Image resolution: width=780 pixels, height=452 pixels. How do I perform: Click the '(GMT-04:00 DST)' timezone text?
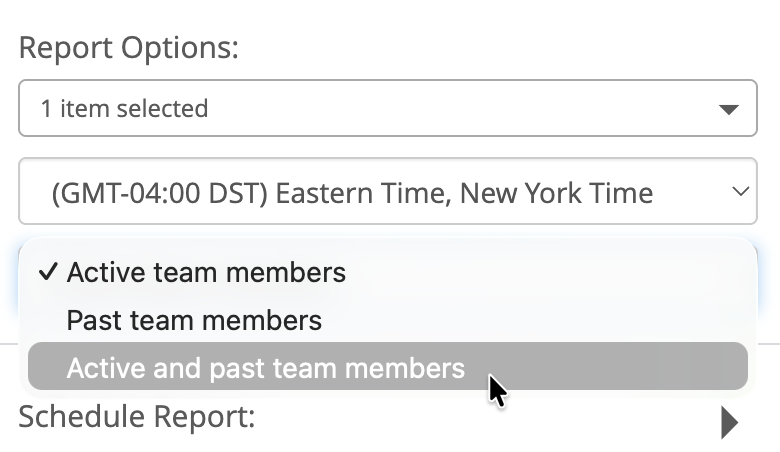[x=159, y=192]
